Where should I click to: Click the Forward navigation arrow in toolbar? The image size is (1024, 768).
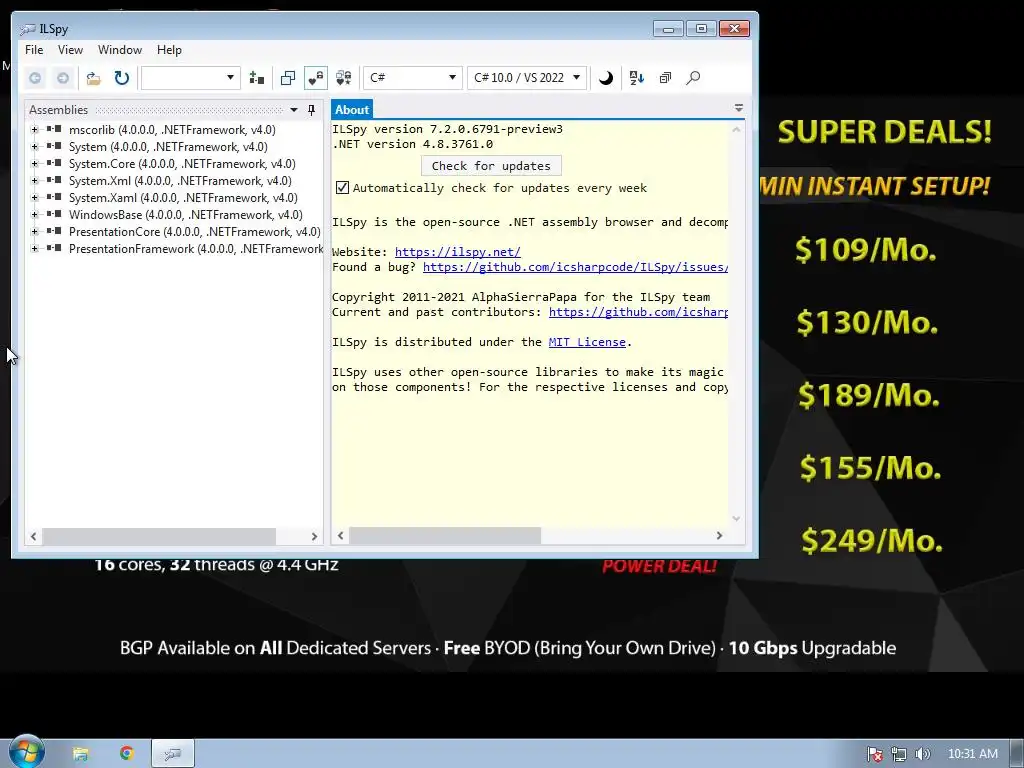[x=63, y=78]
